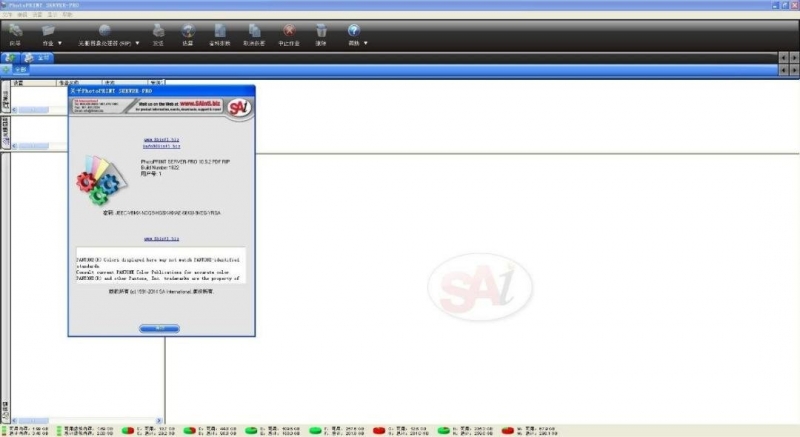Expand the 作业 toolbar dropdown arrow
The image size is (800, 437).
coord(60,43)
